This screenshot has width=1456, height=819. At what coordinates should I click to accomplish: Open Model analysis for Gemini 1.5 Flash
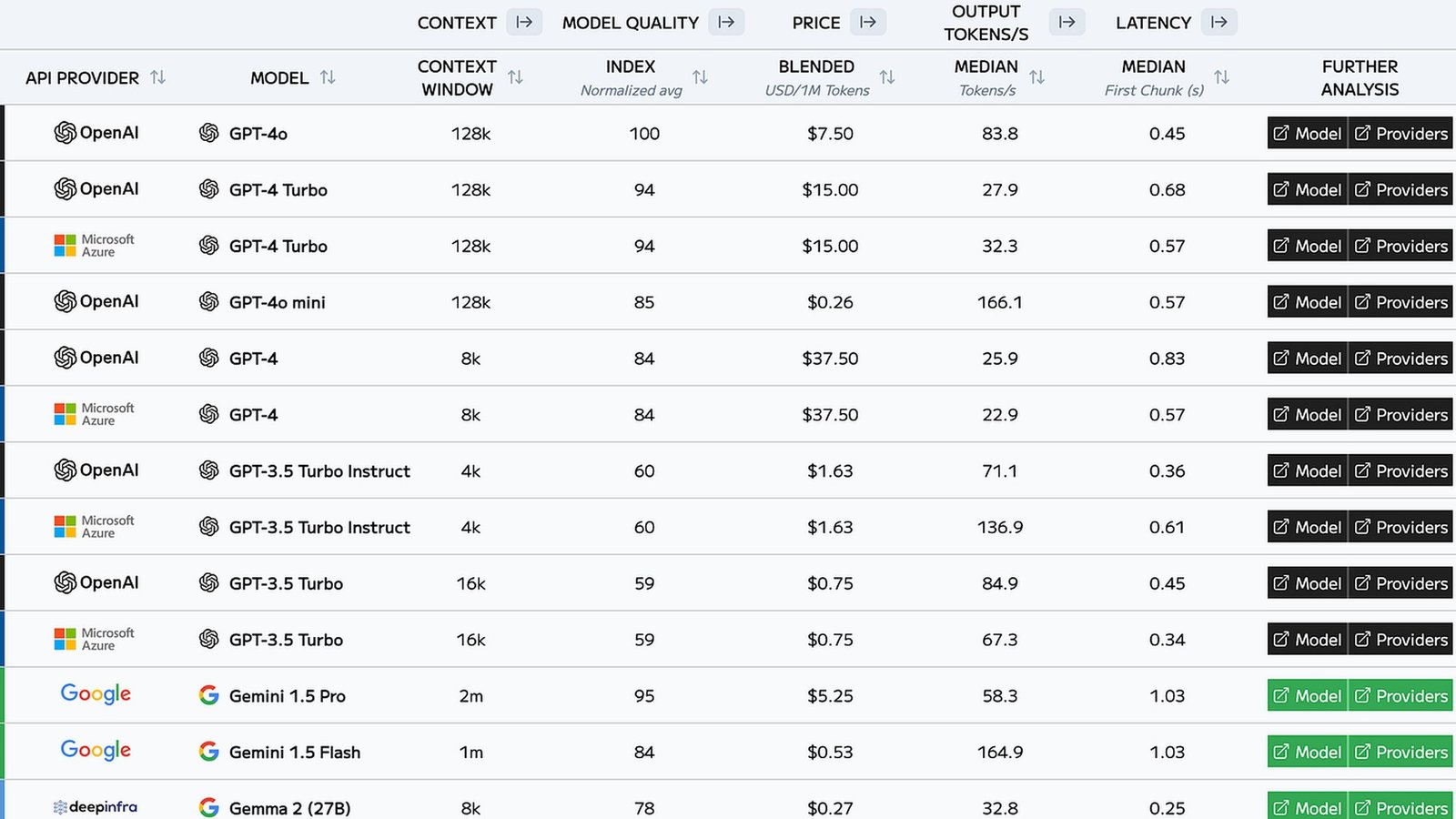pos(1307,752)
